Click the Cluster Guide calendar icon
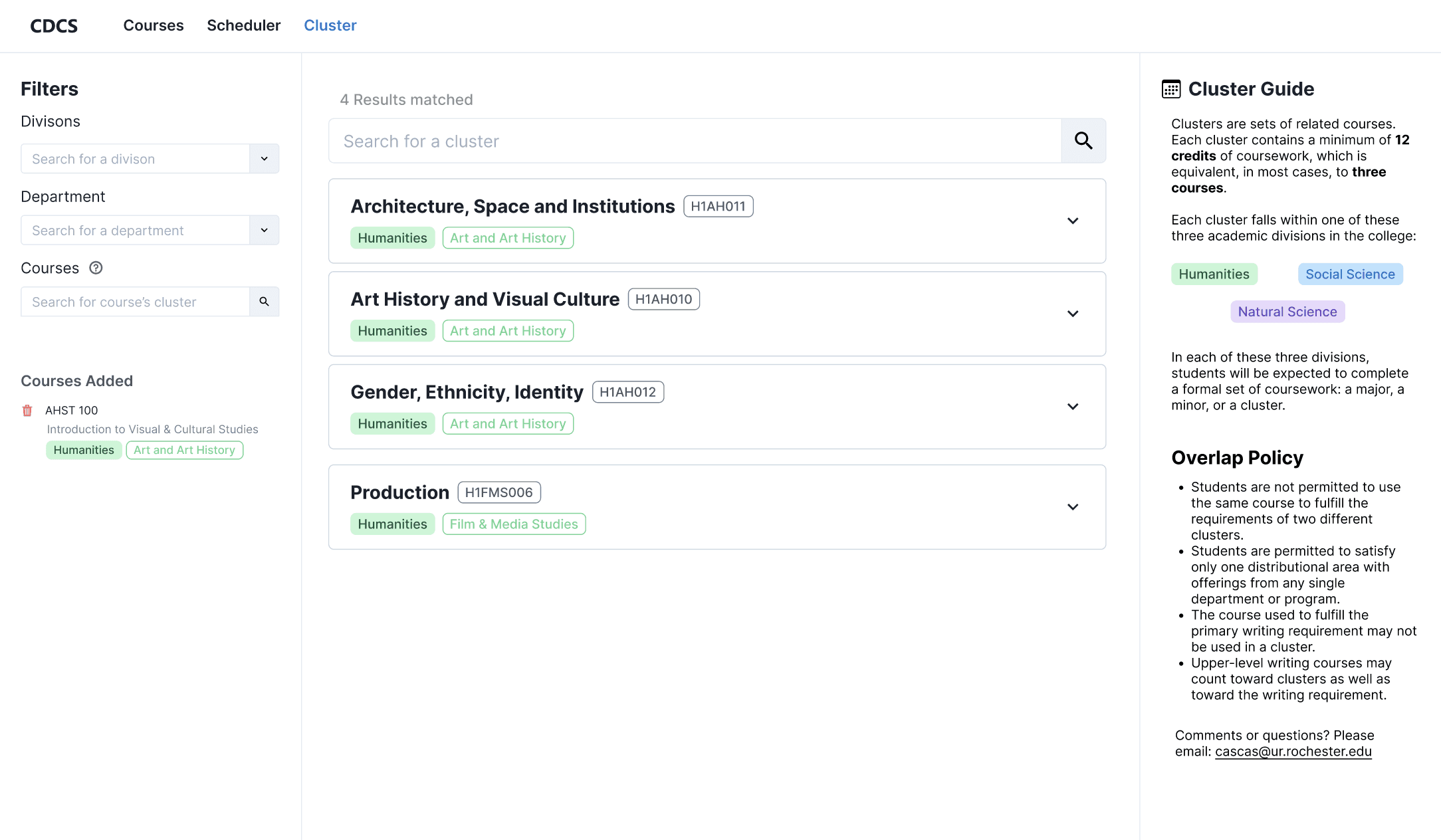 (x=1170, y=89)
